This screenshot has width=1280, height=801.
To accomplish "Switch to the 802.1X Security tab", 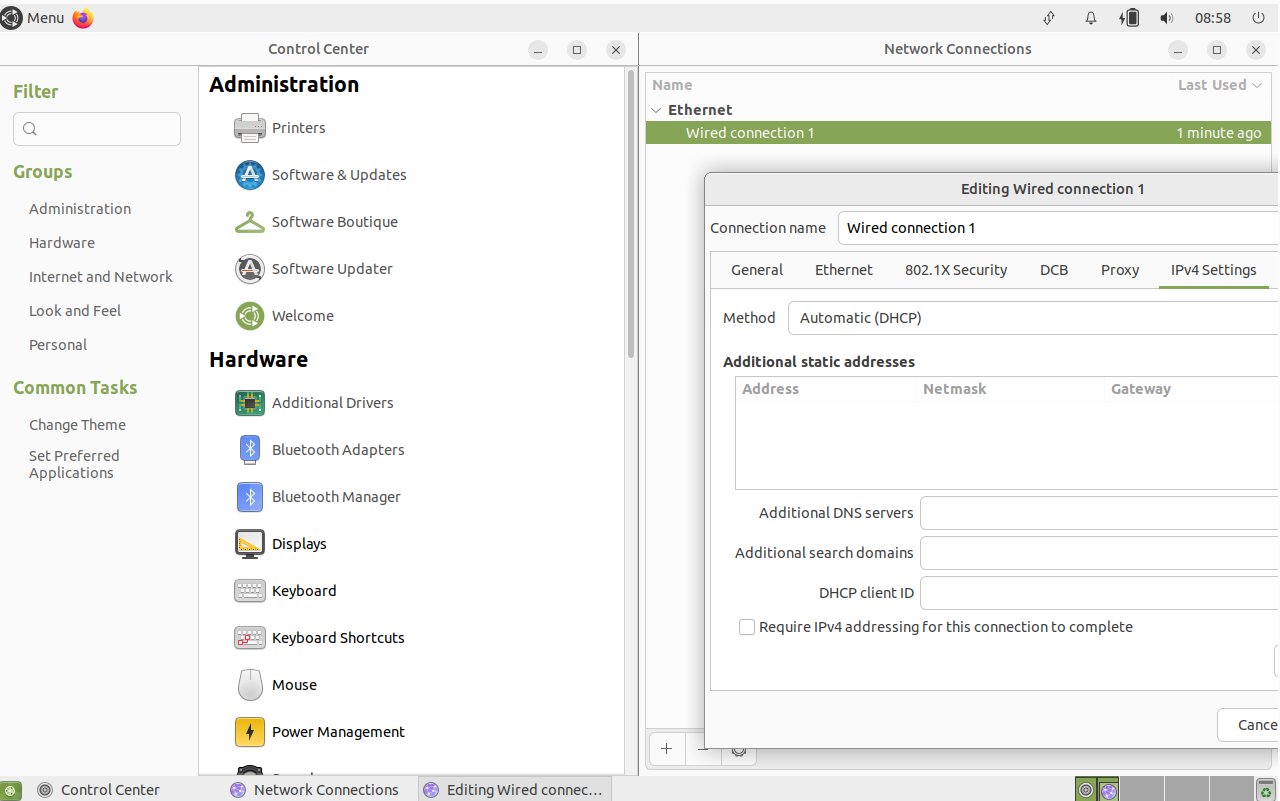I will coord(955,270).
